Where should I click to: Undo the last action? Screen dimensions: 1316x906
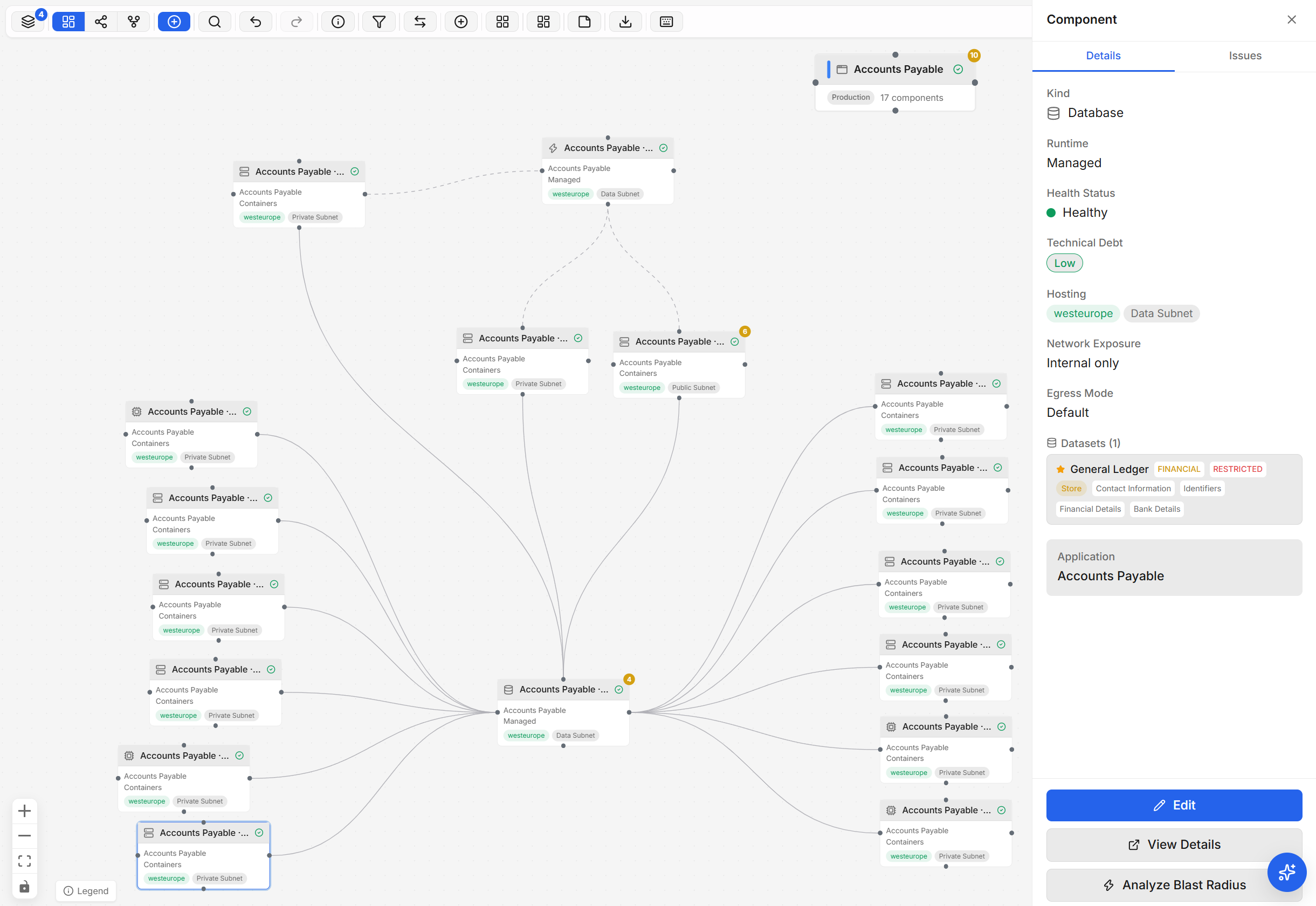256,22
